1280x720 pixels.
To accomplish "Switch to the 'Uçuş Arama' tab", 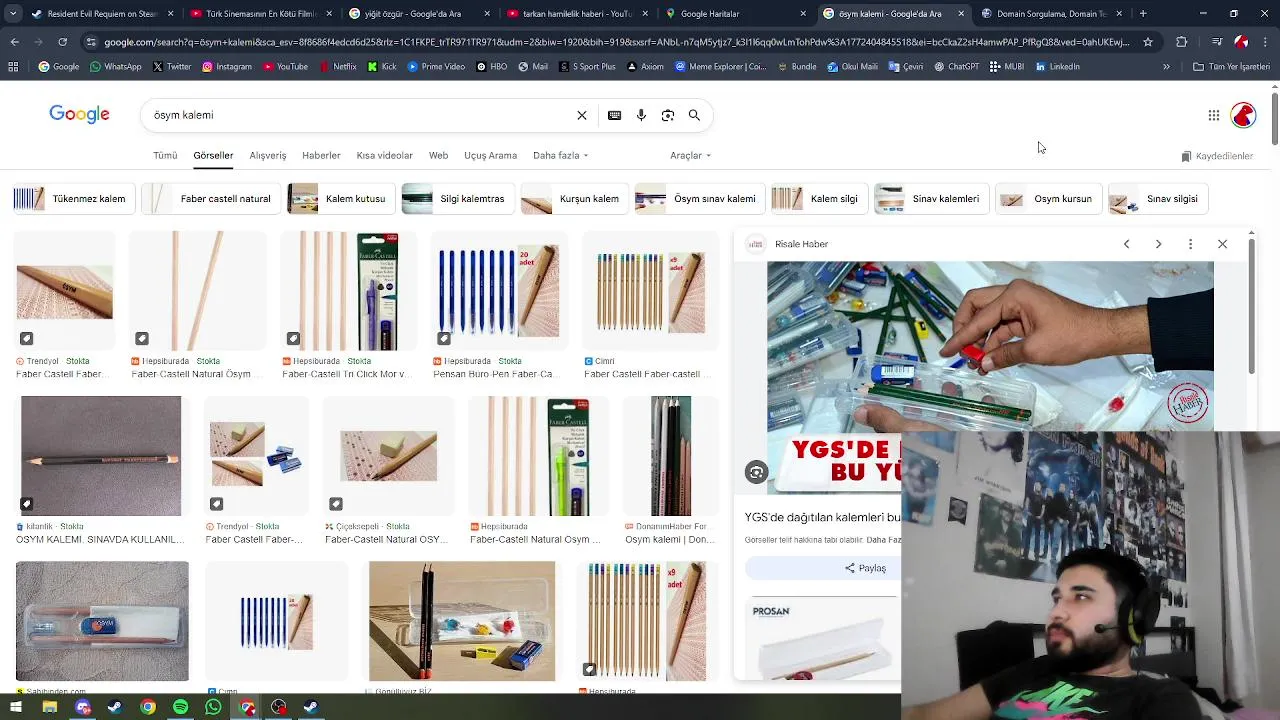I will pyautogui.click(x=490, y=156).
